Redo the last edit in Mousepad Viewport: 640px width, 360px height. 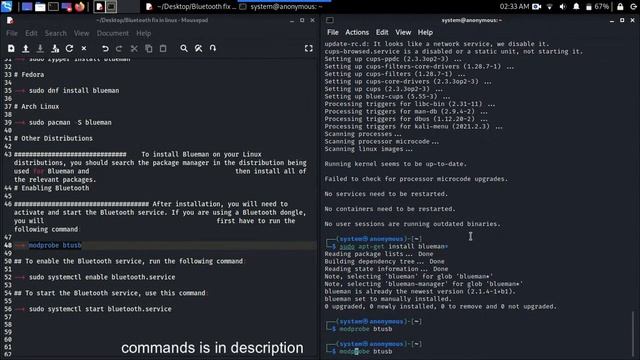(119, 49)
